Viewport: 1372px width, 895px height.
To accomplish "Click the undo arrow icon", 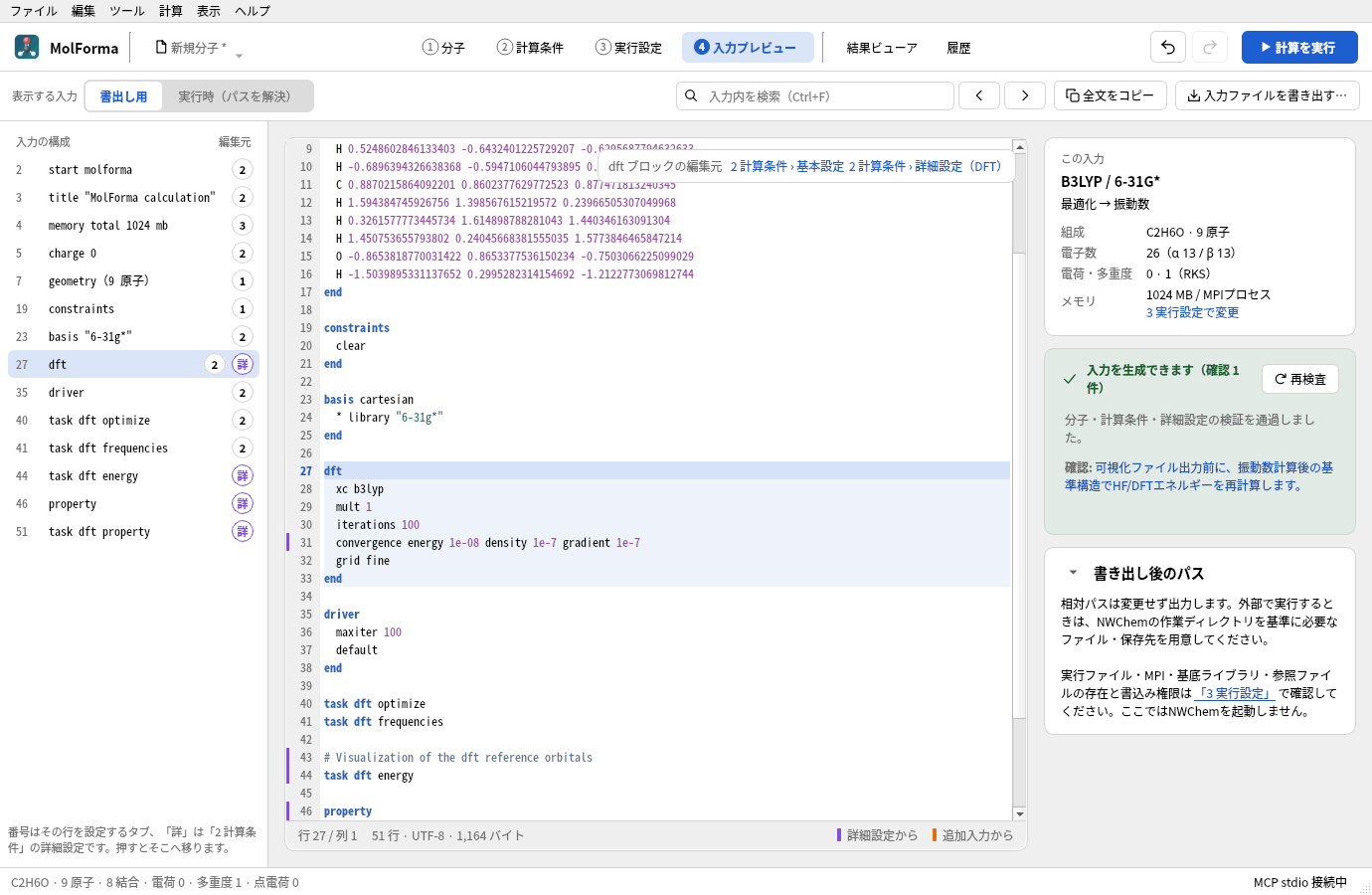I will (1168, 47).
